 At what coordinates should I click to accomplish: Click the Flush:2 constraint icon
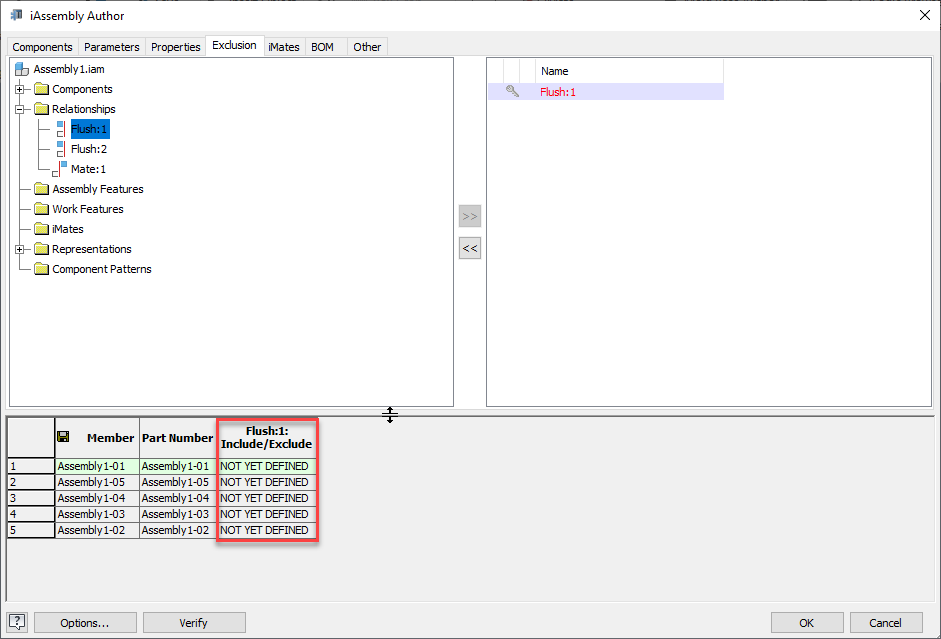point(61,149)
